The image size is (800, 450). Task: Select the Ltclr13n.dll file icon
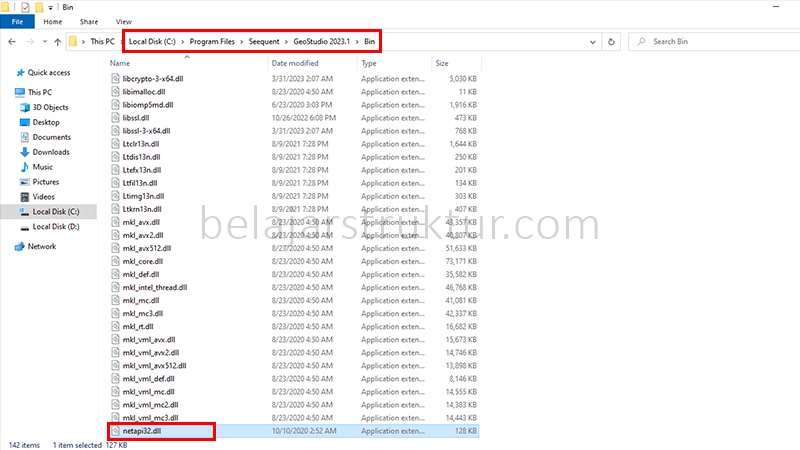115,144
